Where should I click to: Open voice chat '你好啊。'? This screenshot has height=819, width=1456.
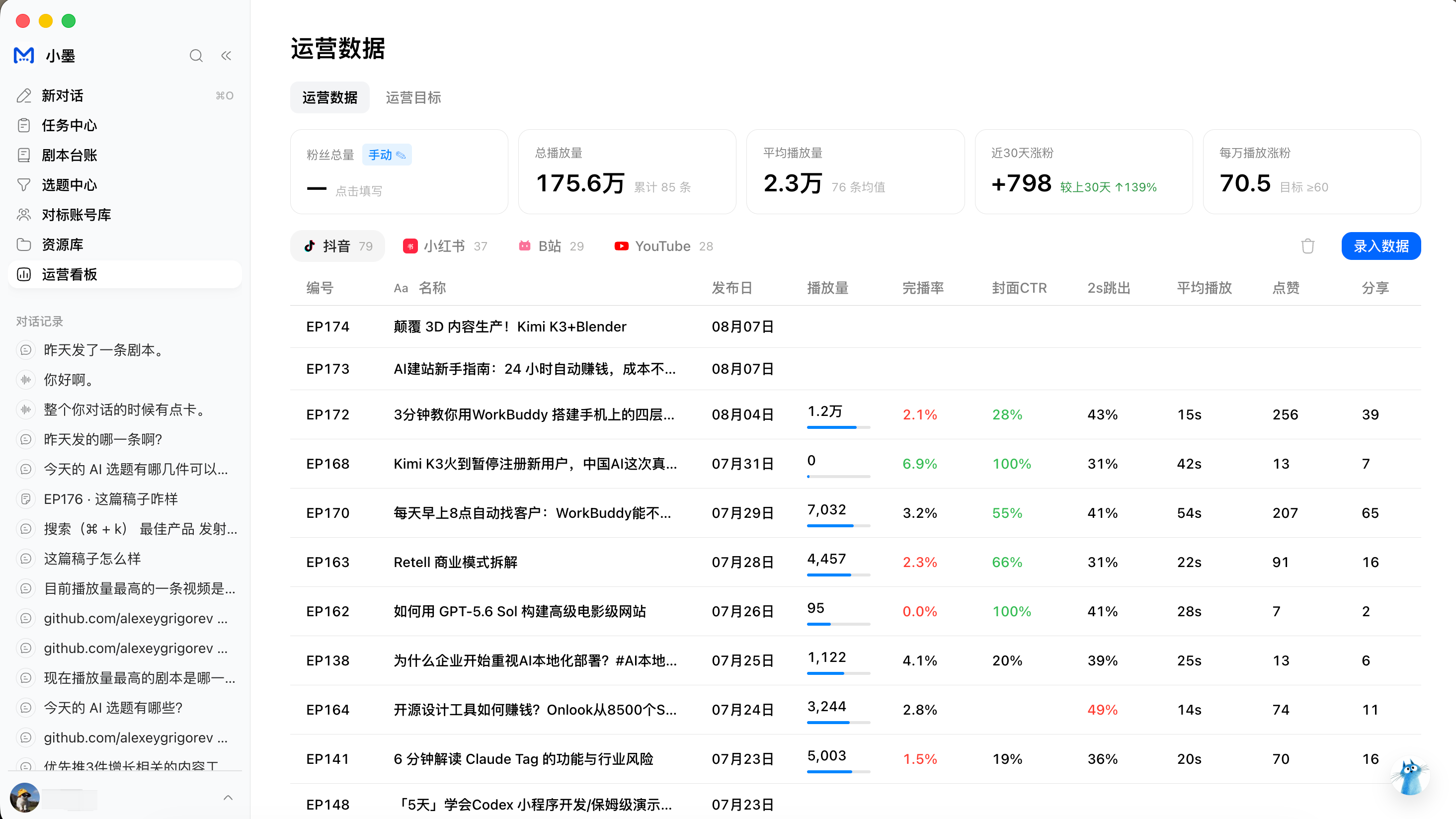pos(125,380)
